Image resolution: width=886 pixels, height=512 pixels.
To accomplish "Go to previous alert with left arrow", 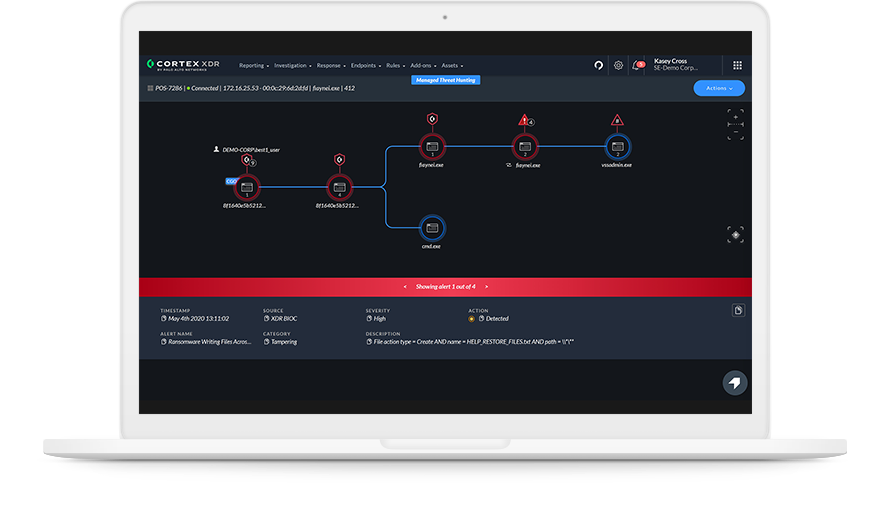I will [404, 287].
